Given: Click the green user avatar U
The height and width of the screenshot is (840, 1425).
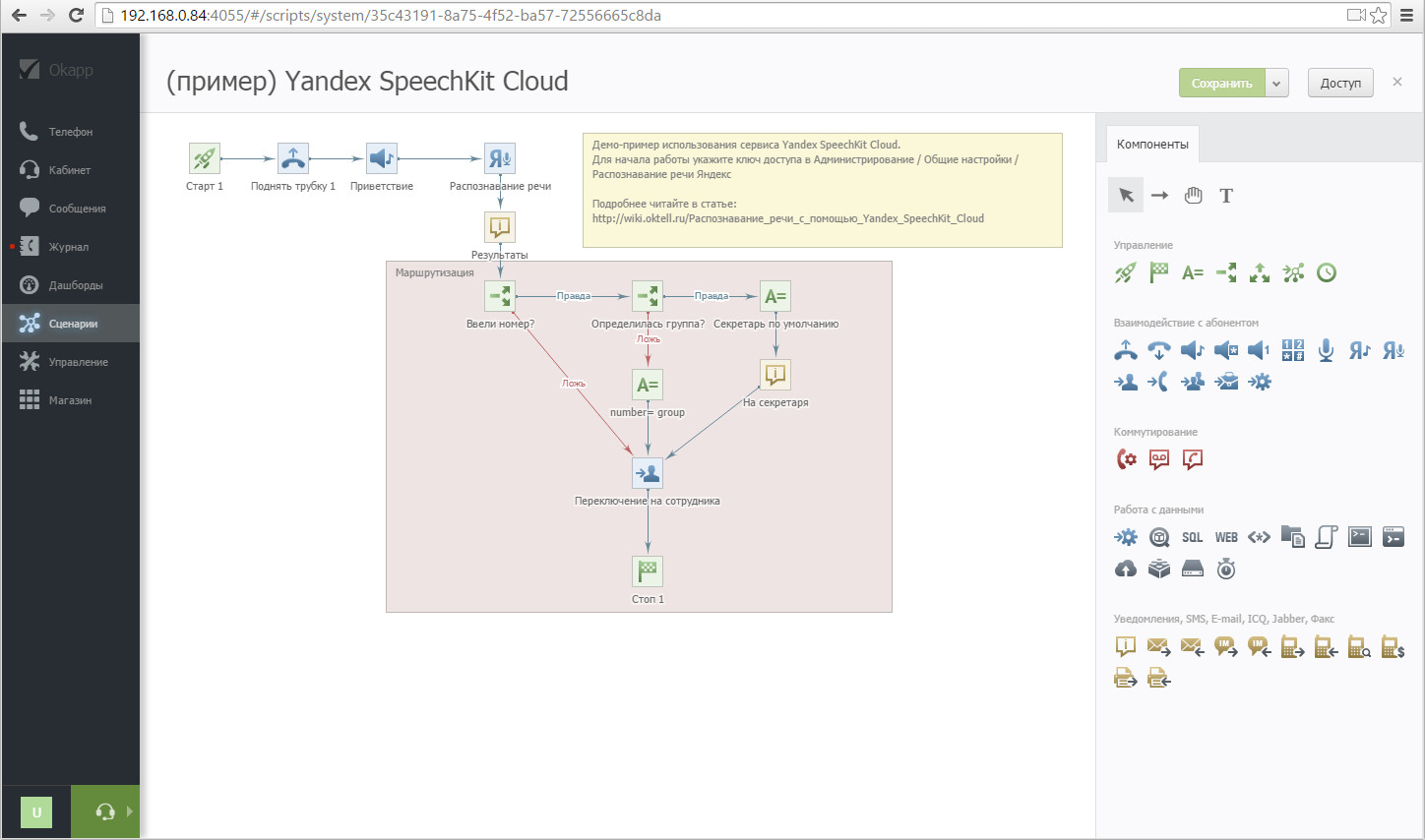Looking at the screenshot, I should (36, 811).
